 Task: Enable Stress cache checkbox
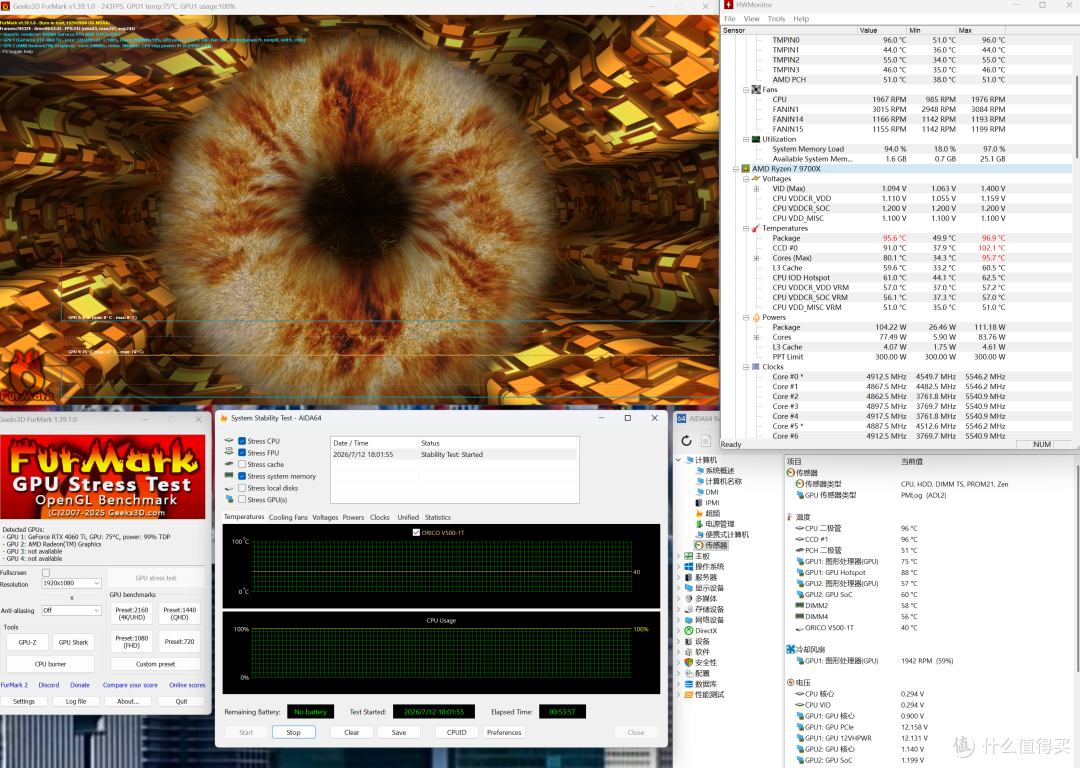[x=242, y=464]
